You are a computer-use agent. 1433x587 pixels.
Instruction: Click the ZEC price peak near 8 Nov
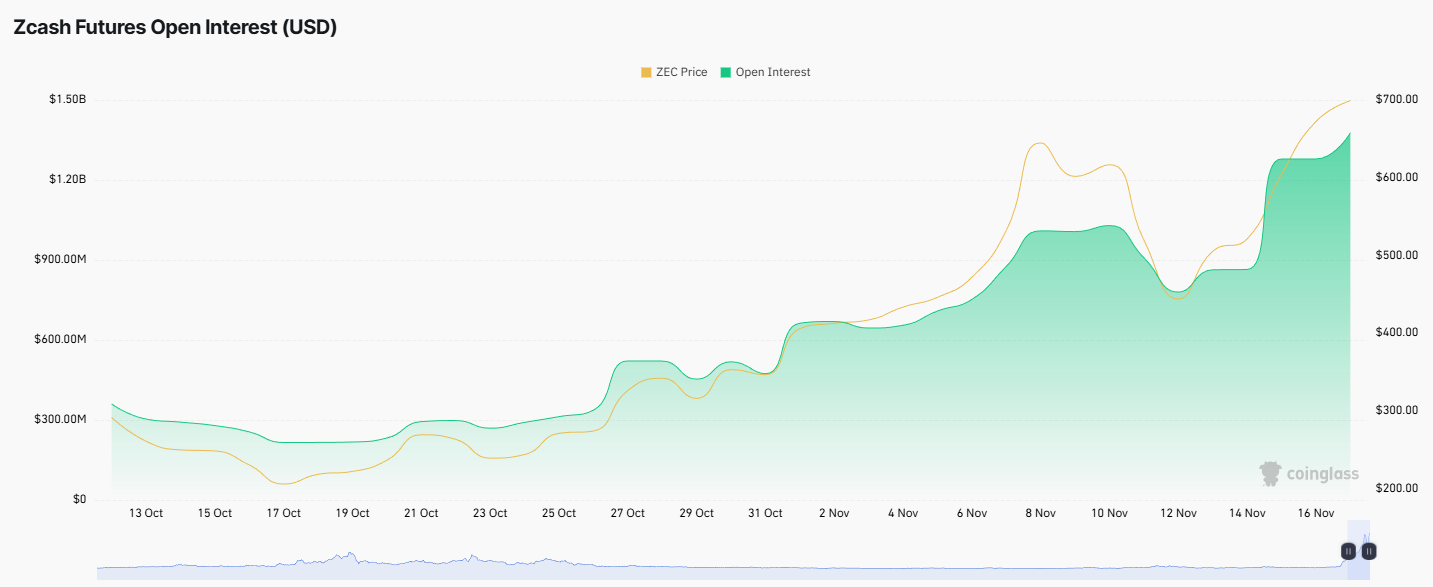coord(1040,143)
